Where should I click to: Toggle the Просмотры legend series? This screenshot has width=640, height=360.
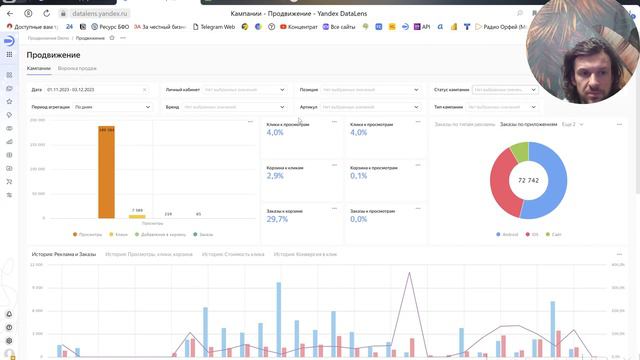coord(87,235)
